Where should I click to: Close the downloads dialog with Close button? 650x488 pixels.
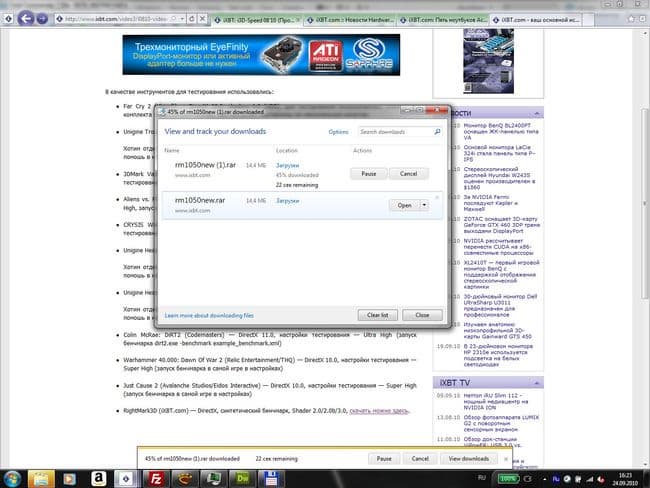[x=422, y=315]
